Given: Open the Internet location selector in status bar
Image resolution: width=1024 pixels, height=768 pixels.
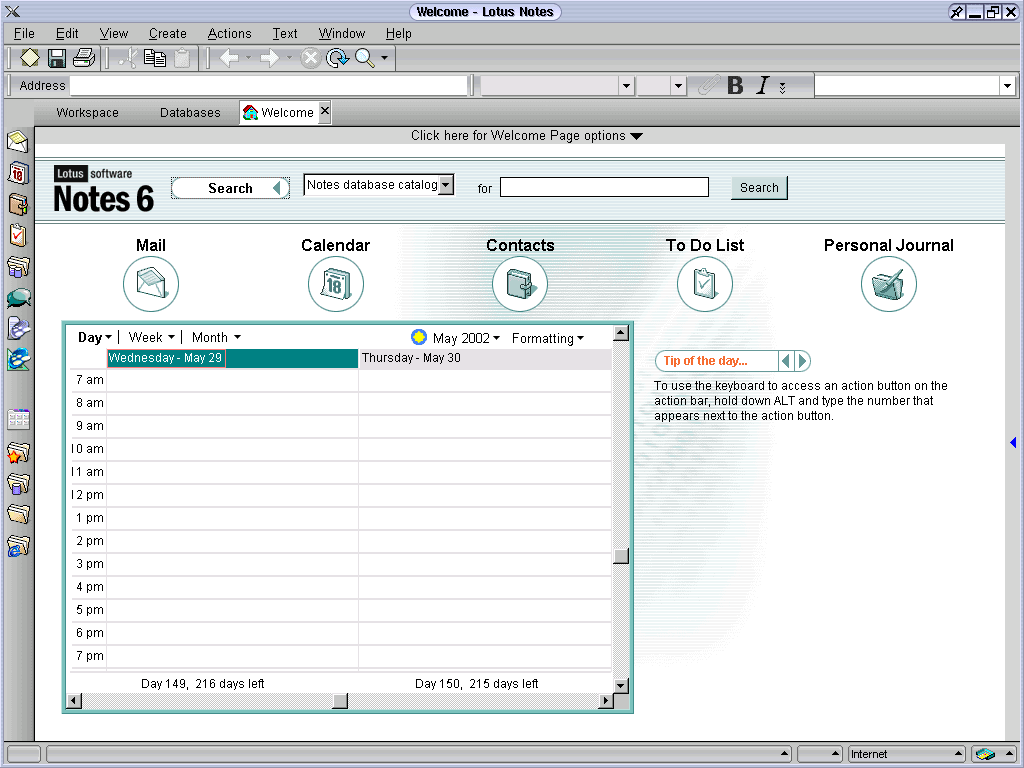Looking at the screenshot, I should (906, 754).
